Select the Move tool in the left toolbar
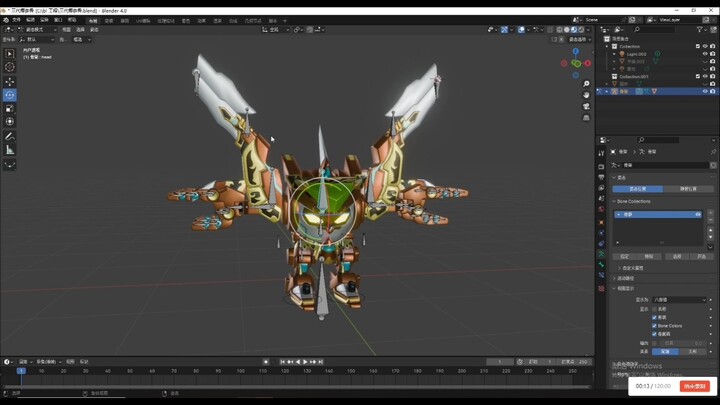Screen dimensions: 720x405 point(10,82)
